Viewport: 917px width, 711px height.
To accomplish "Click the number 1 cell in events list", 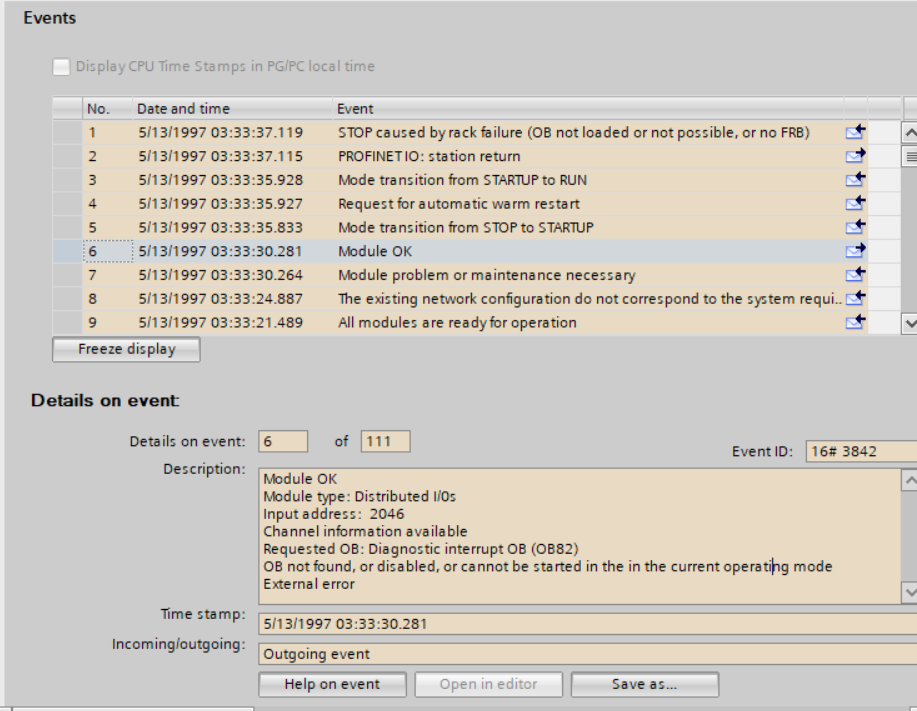I will coord(108,133).
